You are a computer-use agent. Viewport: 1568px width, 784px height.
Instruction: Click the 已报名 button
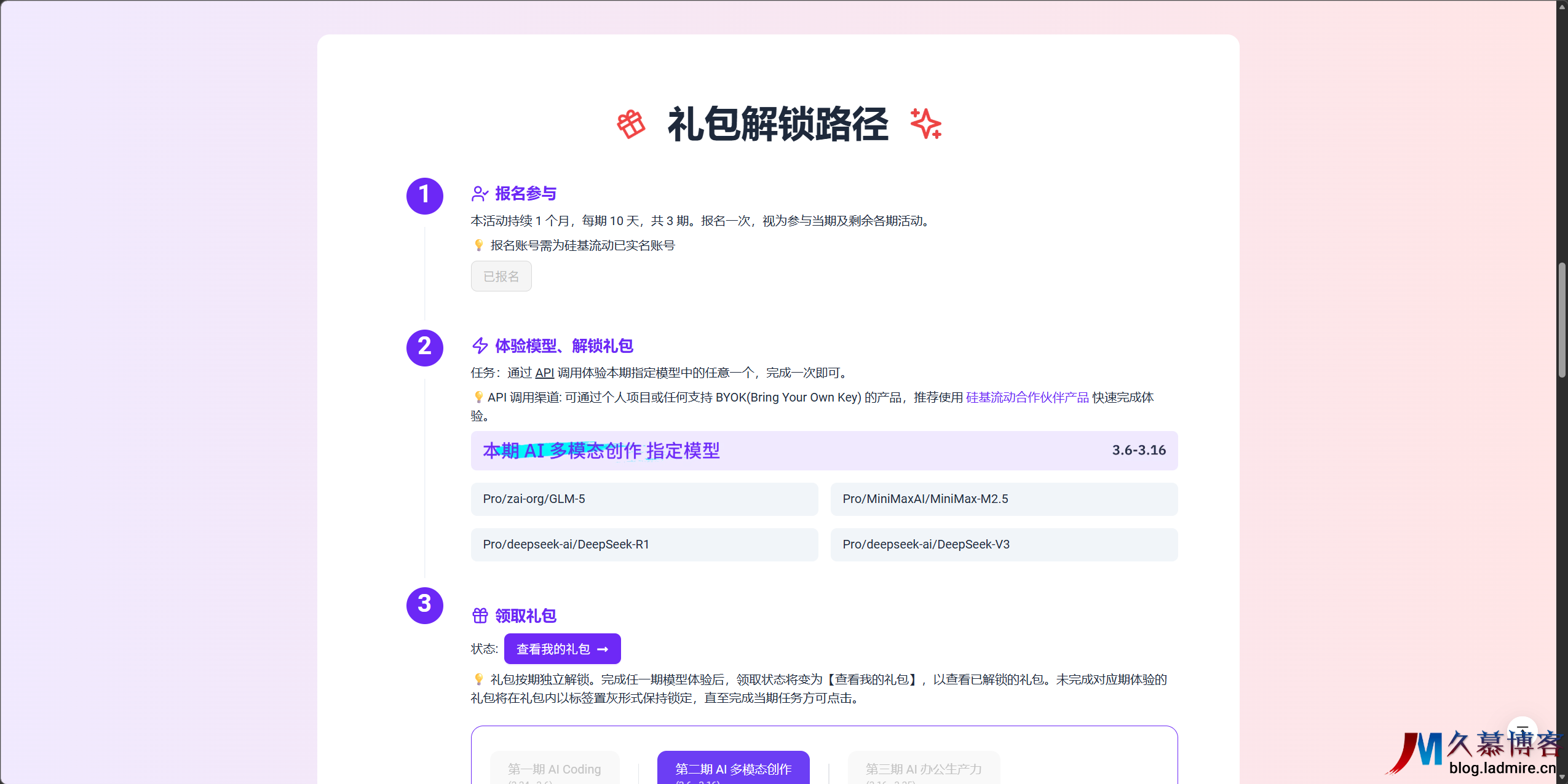501,277
